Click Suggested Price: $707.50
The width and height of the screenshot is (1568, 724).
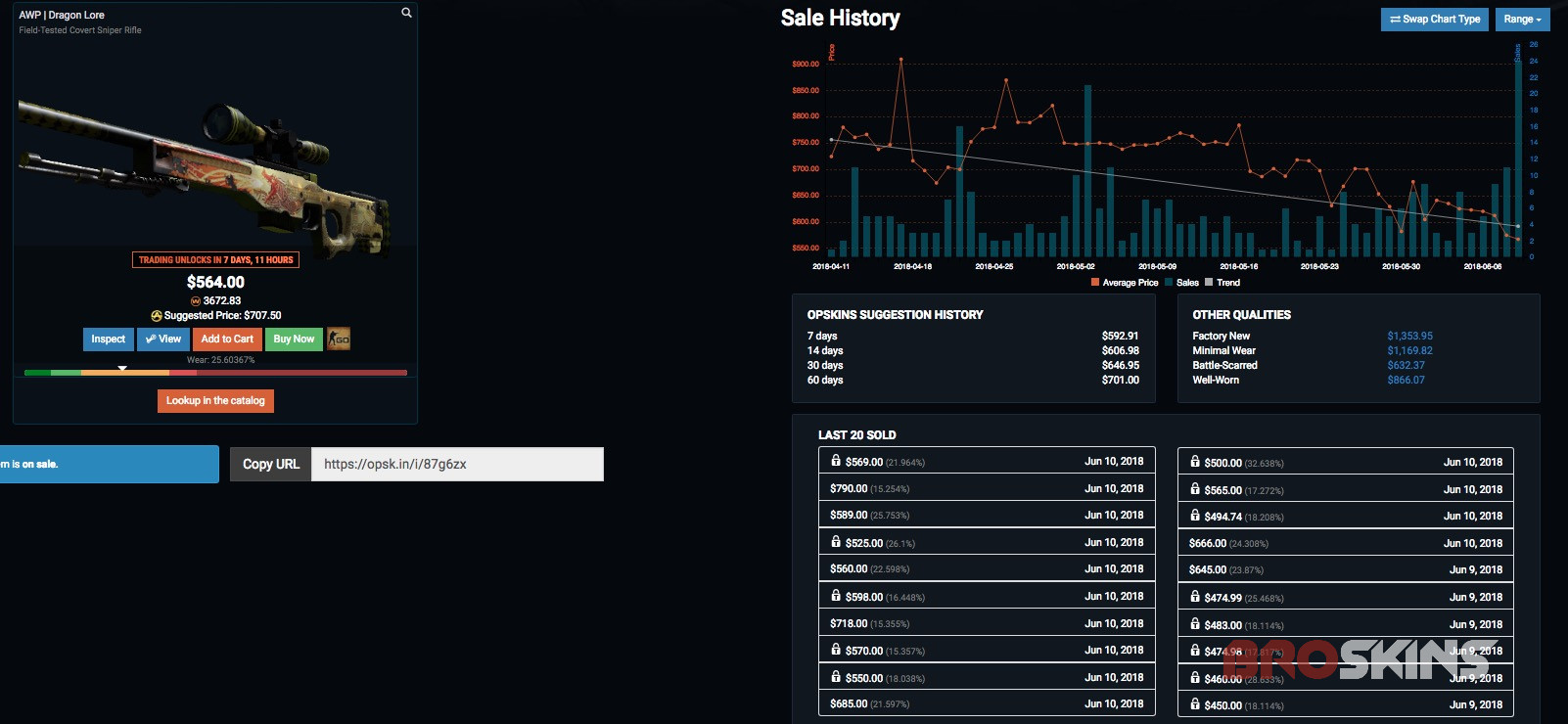(222, 315)
